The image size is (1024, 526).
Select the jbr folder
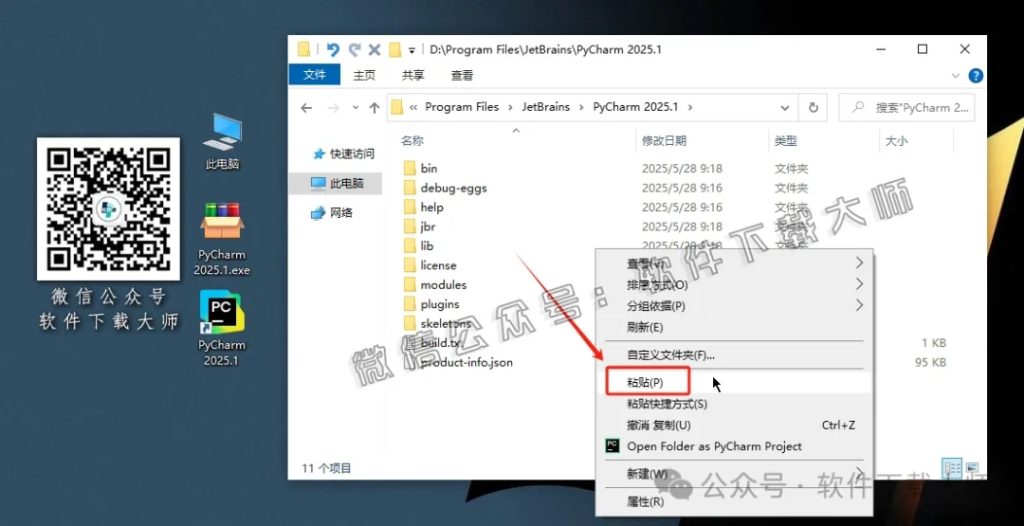click(x=419, y=227)
